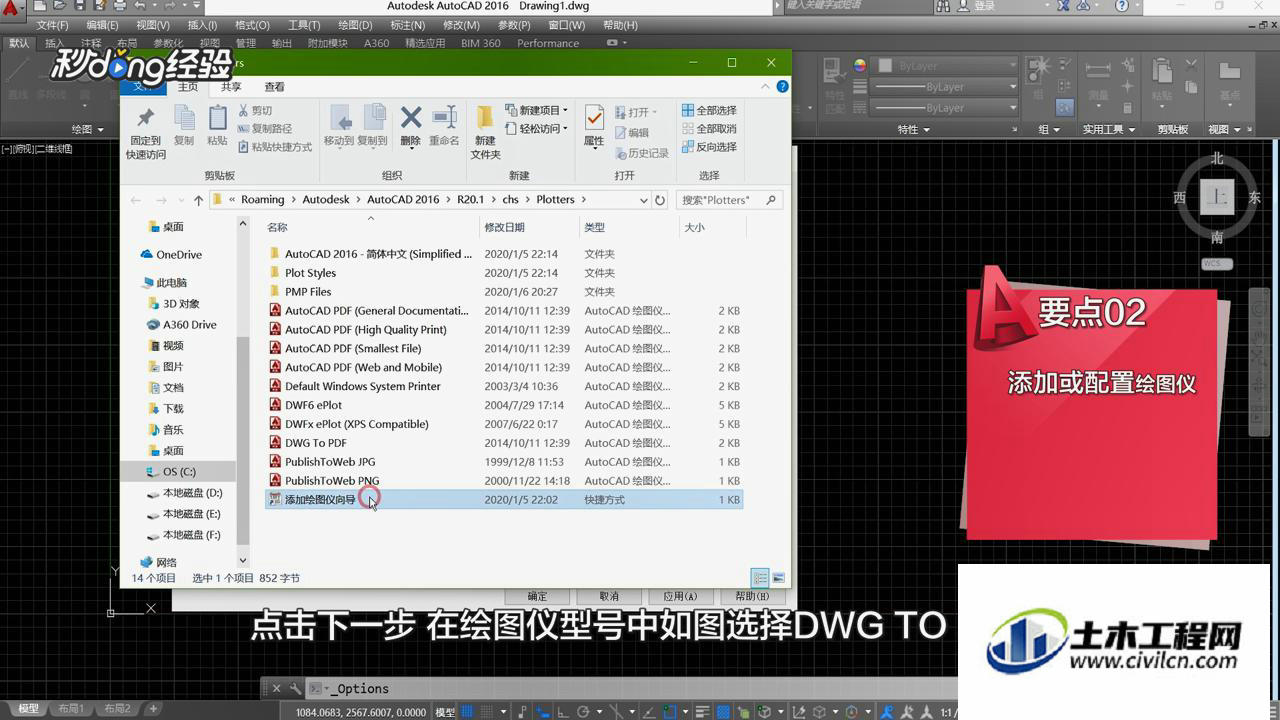Click the Roaming breadcrumb segment
Image resolution: width=1280 pixels, height=720 pixels.
(x=263, y=200)
